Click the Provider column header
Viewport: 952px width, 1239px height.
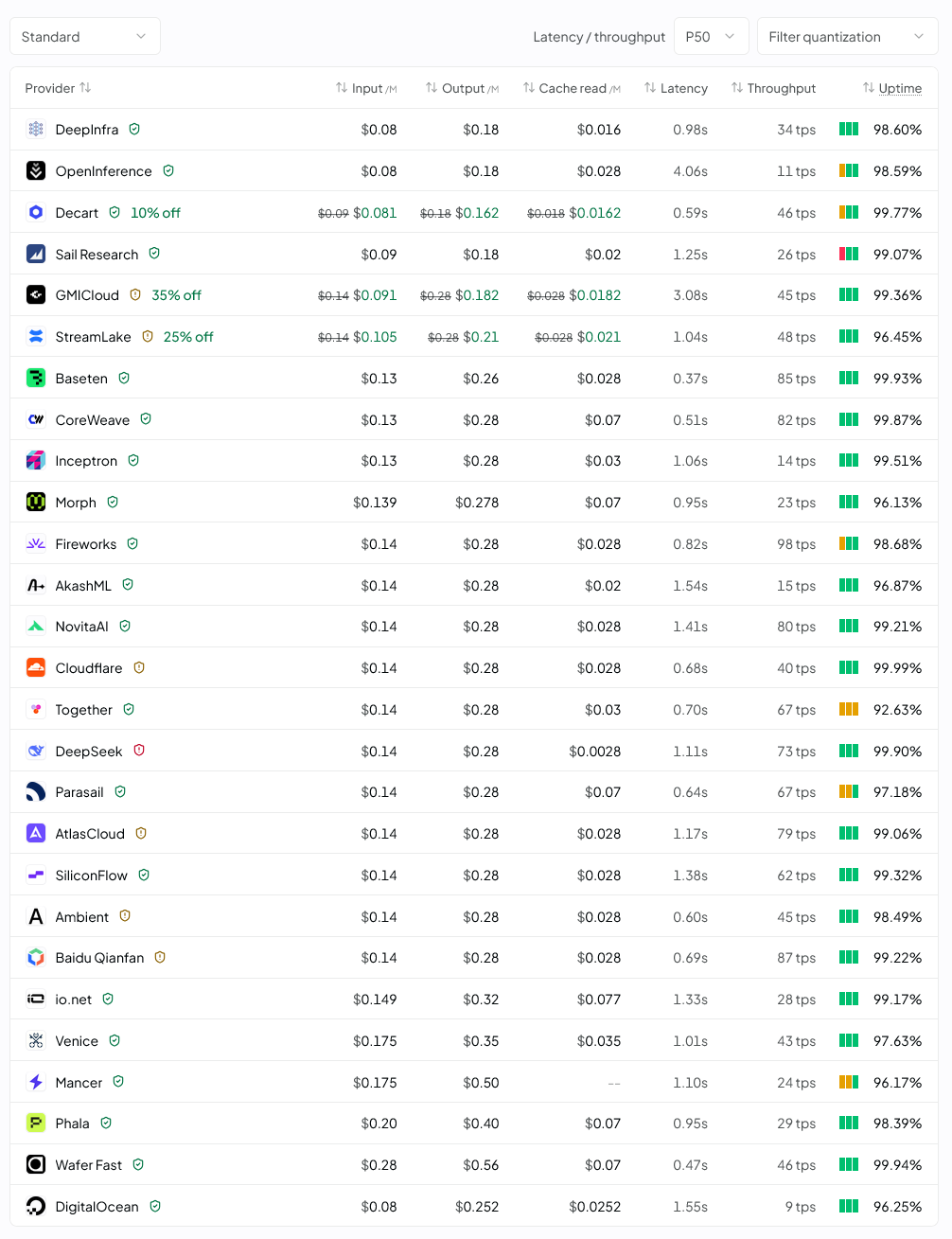pyautogui.click(x=58, y=88)
